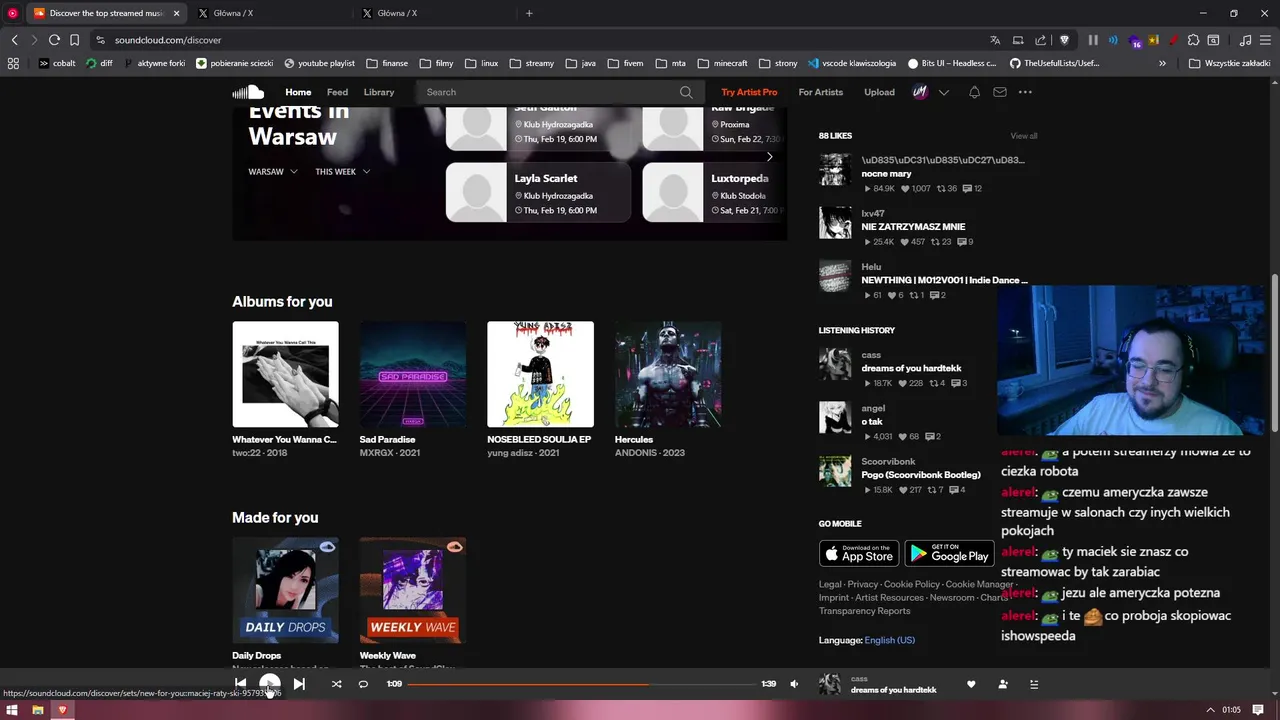The image size is (1280, 720).
Task: Open Pogo (Scoorvibonk Bootleg) track
Action: coord(921,475)
